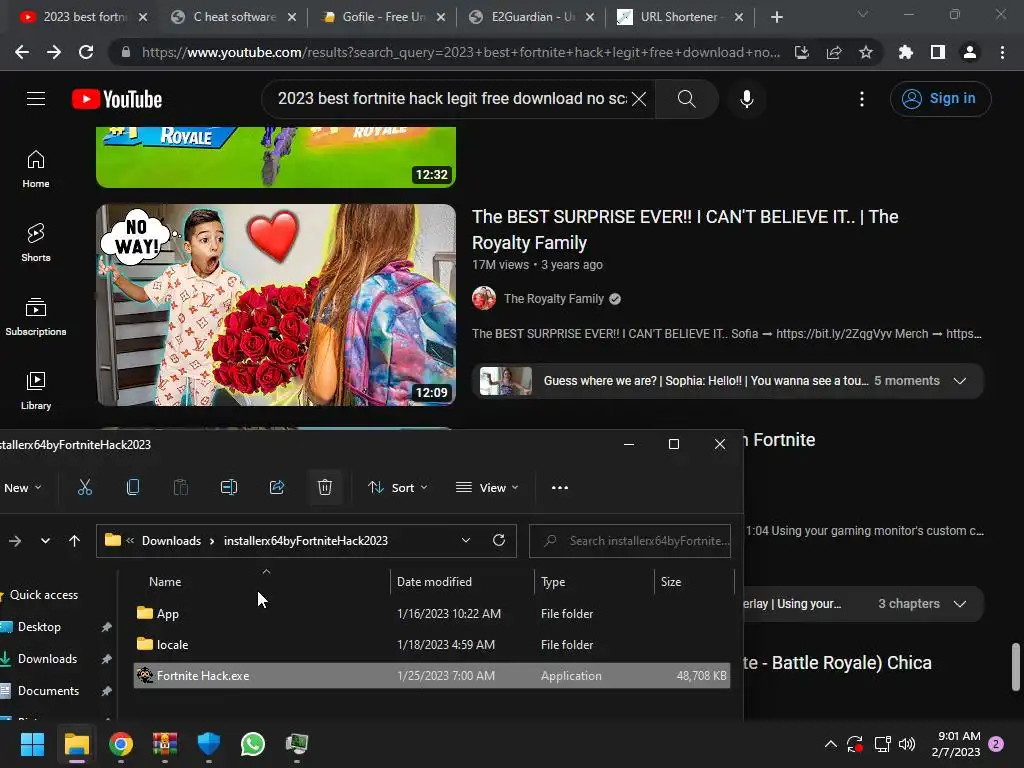Click the YouTube page scrollbar thumb

pyautogui.click(x=1016, y=666)
